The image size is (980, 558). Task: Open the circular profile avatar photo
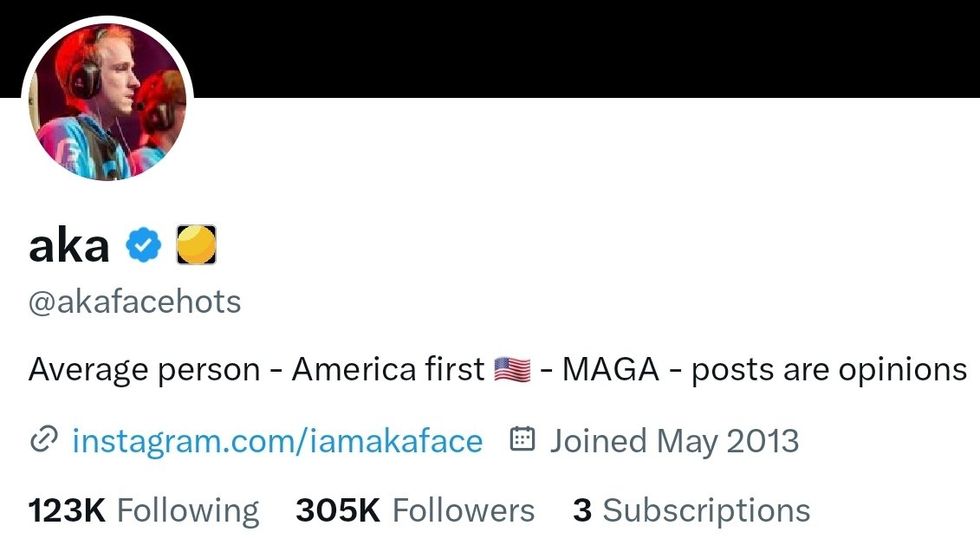pos(108,101)
